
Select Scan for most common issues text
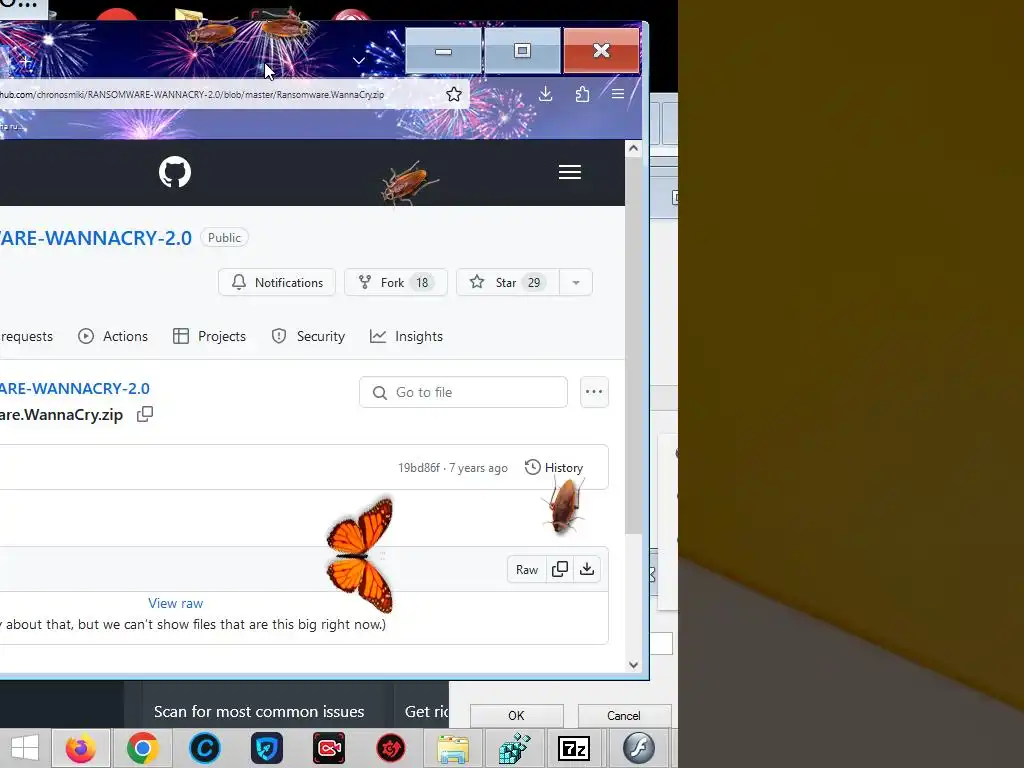coord(259,712)
